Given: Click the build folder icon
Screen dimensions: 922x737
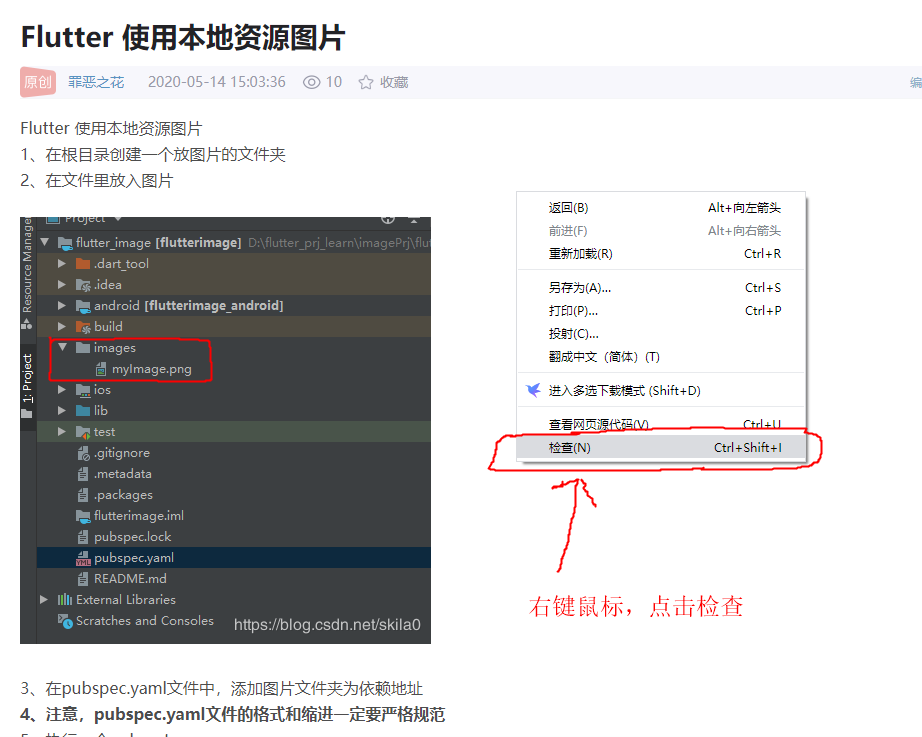Looking at the screenshot, I should click(83, 327).
